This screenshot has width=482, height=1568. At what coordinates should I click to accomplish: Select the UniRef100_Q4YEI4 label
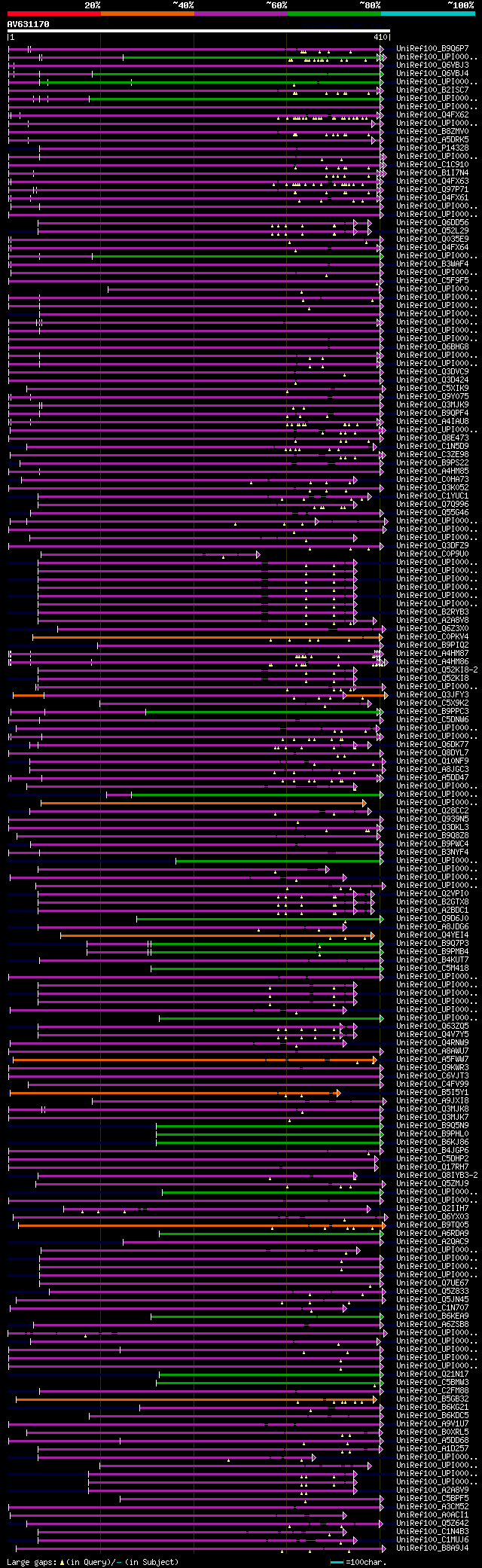pos(432,935)
